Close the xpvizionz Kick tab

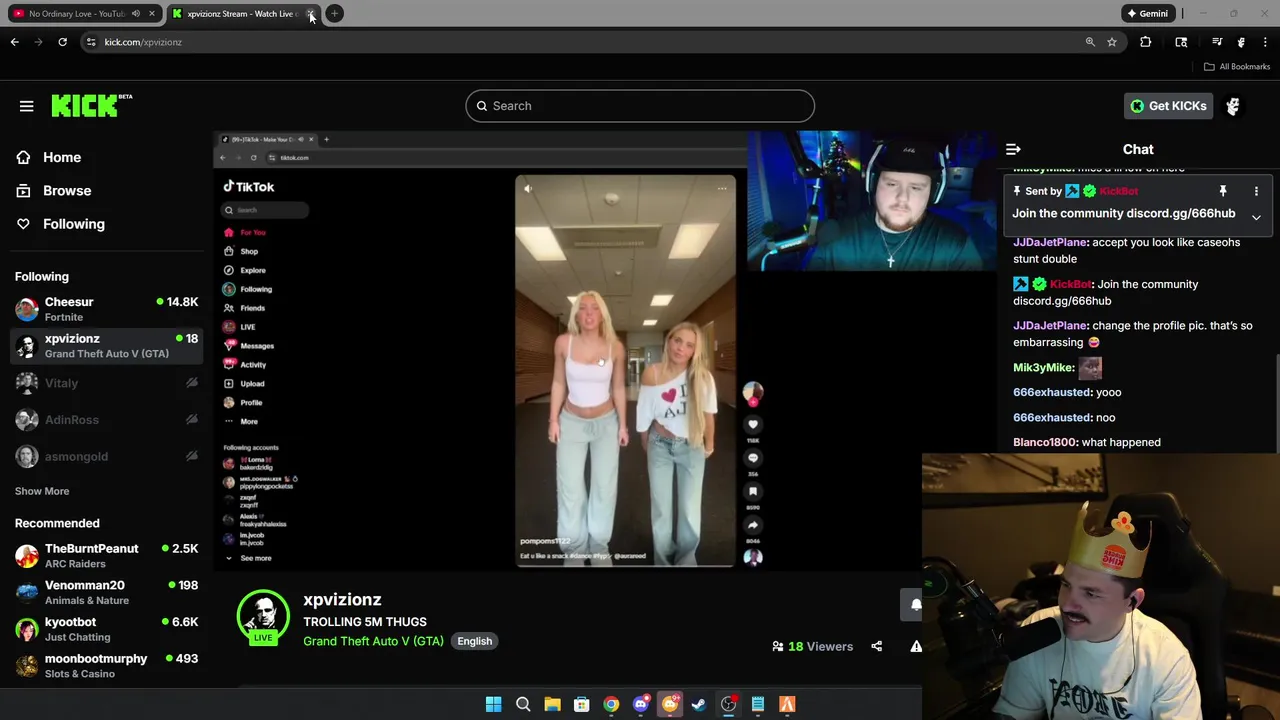[311, 14]
